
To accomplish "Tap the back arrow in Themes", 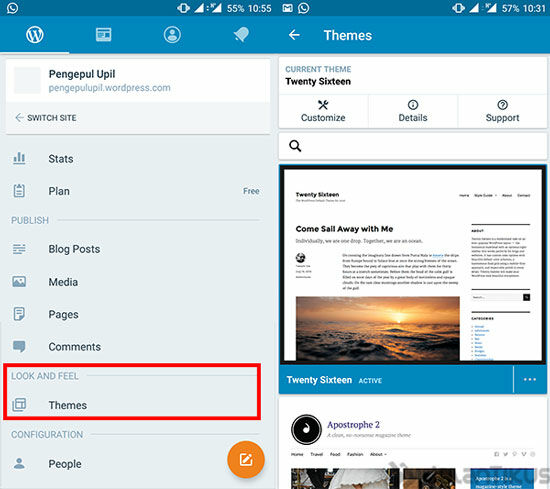I will [x=294, y=35].
